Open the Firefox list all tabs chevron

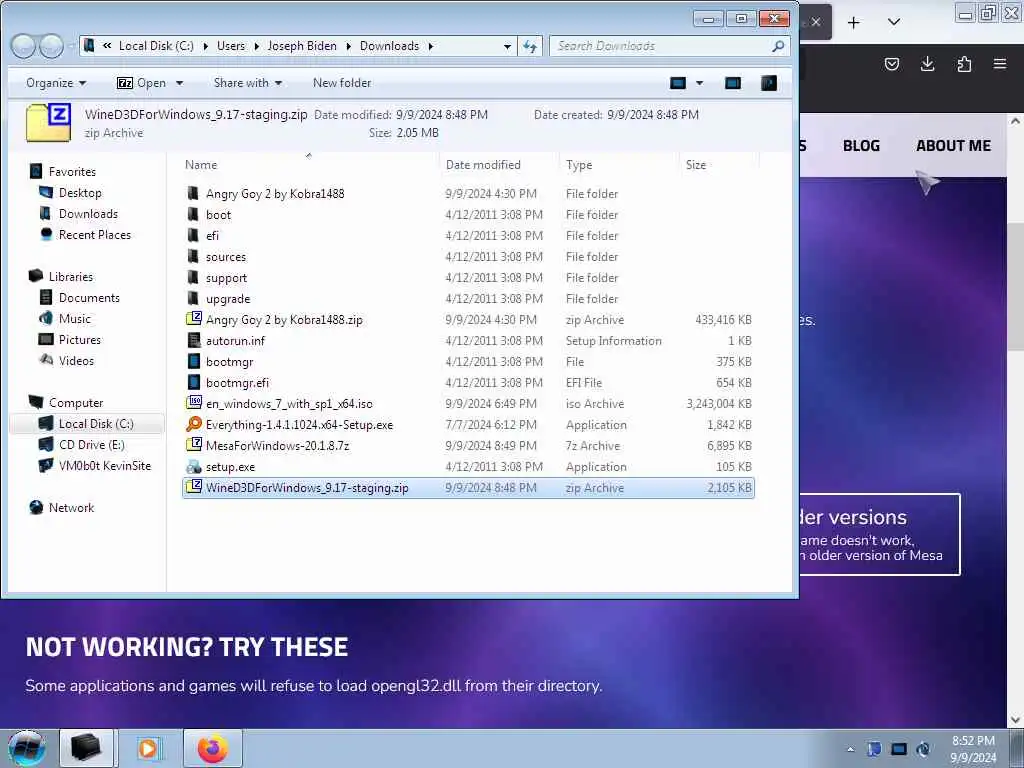tap(894, 23)
